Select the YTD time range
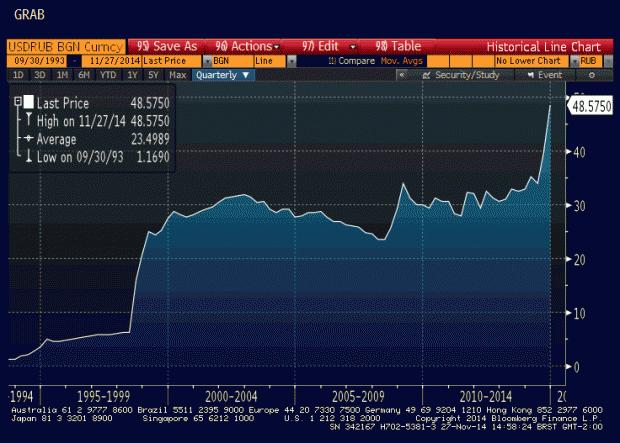Screen dimensions: 620x443 tap(108, 75)
